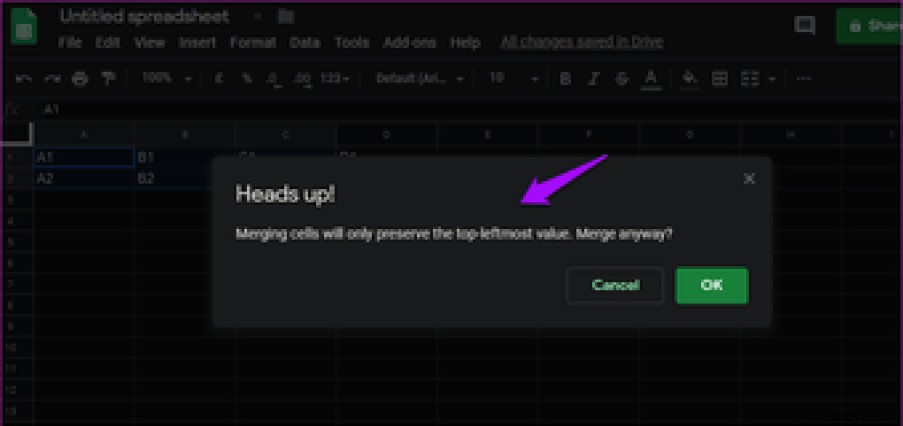
Task: Format as currency with the pound icon
Action: [x=219, y=78]
